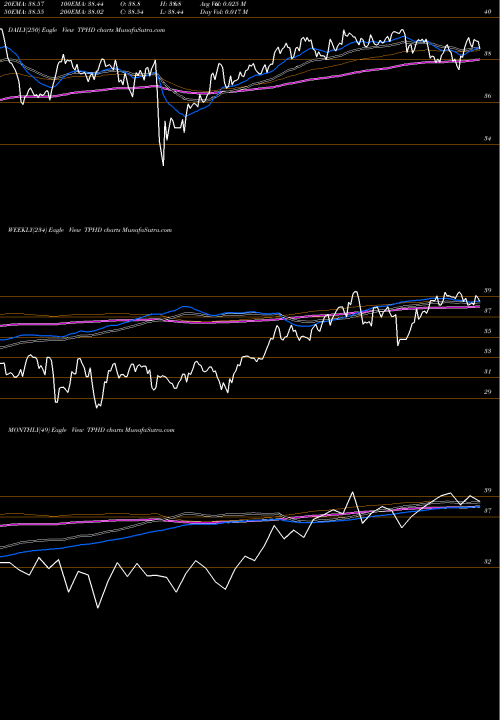The height and width of the screenshot is (720, 500).
Task: Click the WEEKLY(284) Eagle View chart title
Action: [90, 230]
